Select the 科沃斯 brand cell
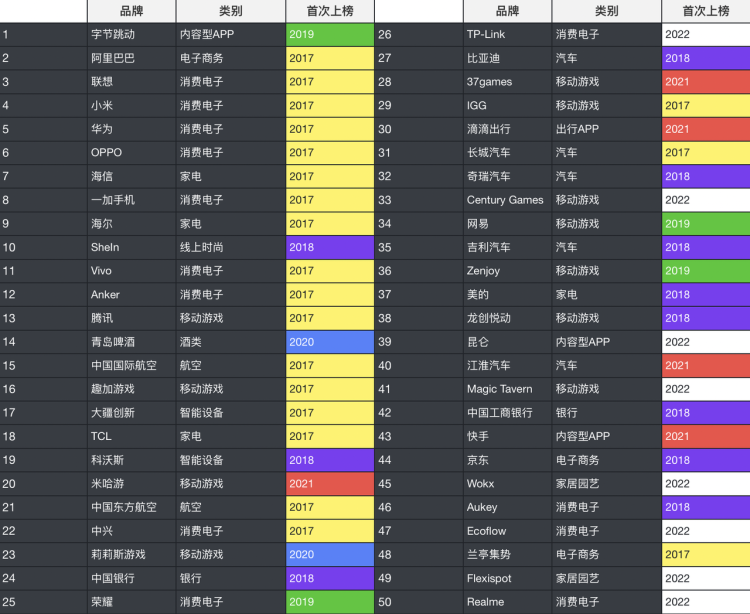Viewport: 750px width, 614px height. coord(132,460)
